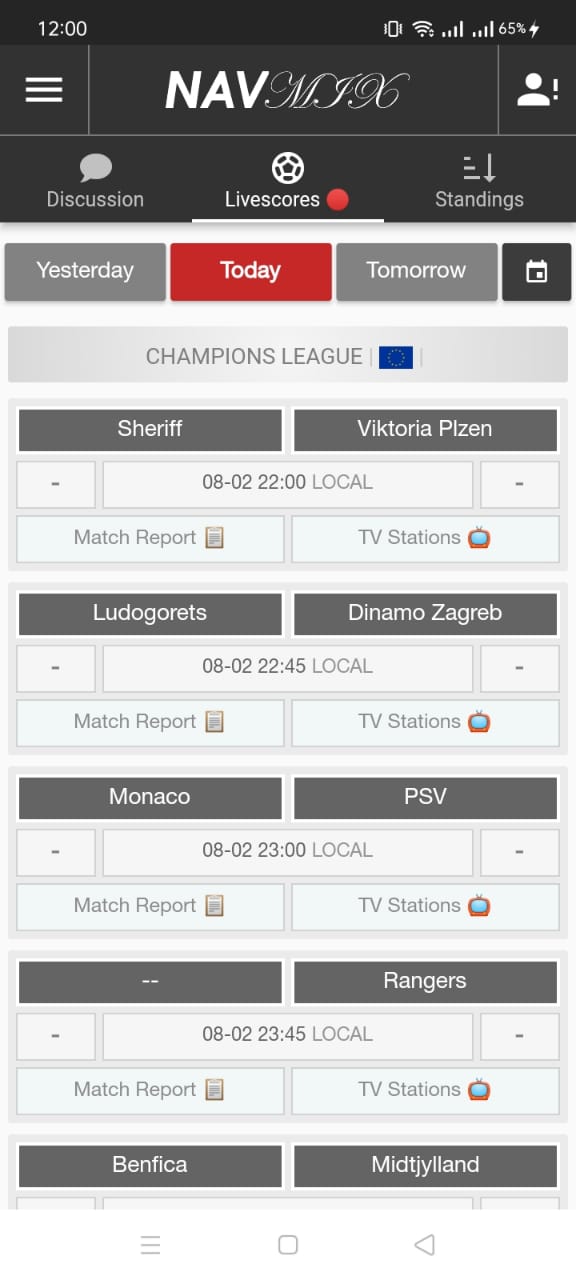Tap the Discussion speech bubble icon
The width and height of the screenshot is (576, 1280).
(x=95, y=167)
